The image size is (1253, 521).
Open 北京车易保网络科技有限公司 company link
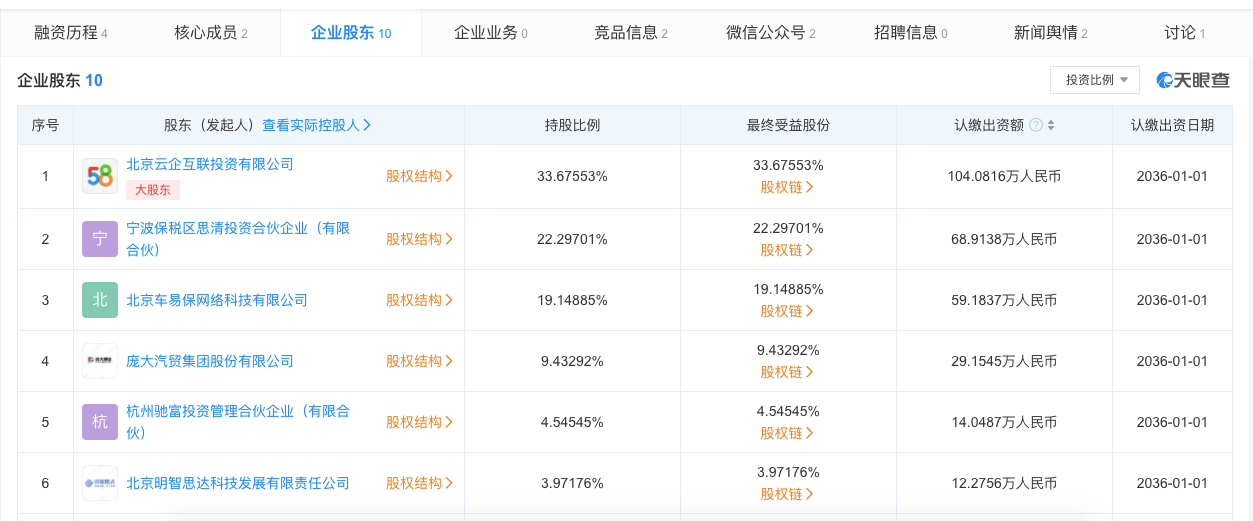point(217,300)
